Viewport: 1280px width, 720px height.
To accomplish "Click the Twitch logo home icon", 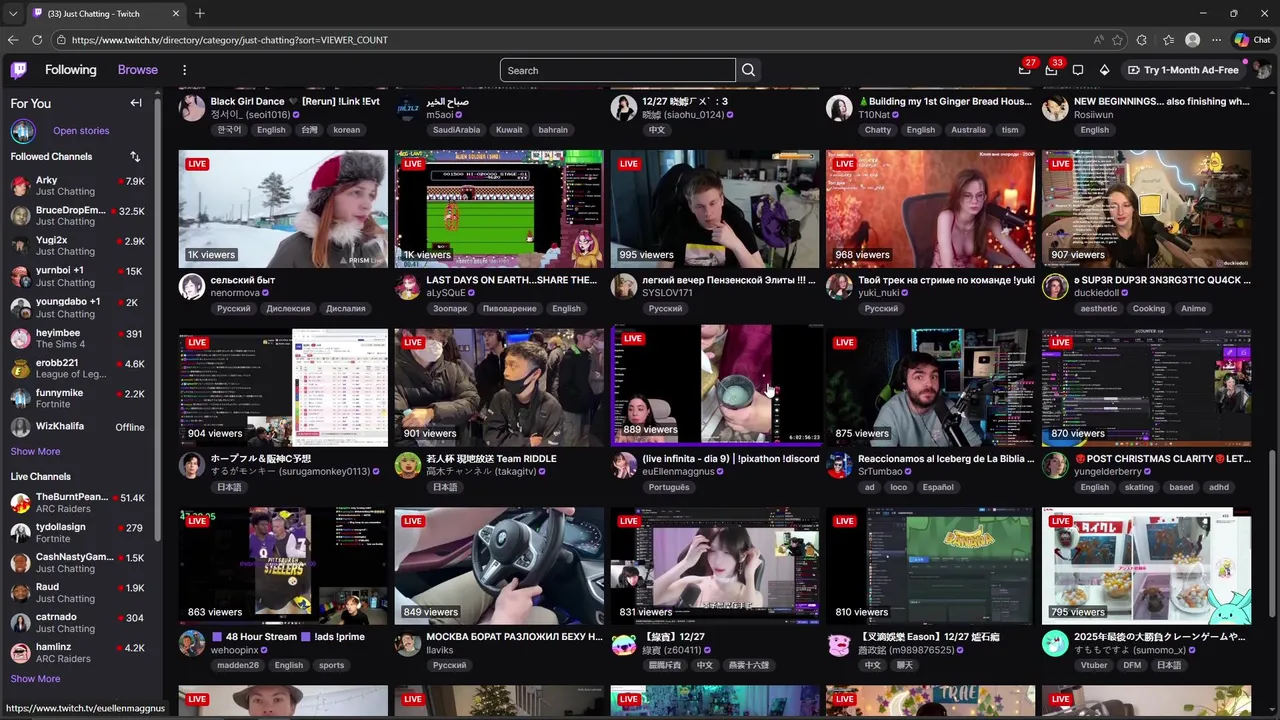I will (19, 70).
